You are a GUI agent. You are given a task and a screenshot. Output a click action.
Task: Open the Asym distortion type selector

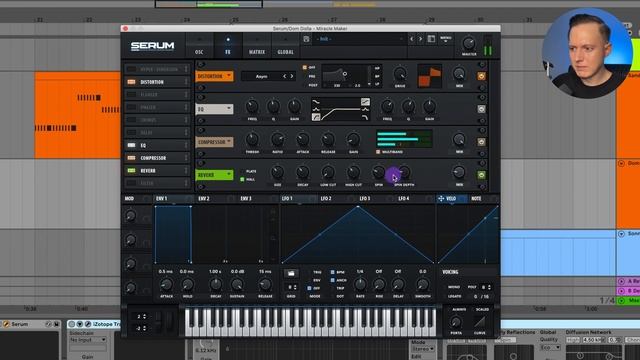tap(268, 76)
